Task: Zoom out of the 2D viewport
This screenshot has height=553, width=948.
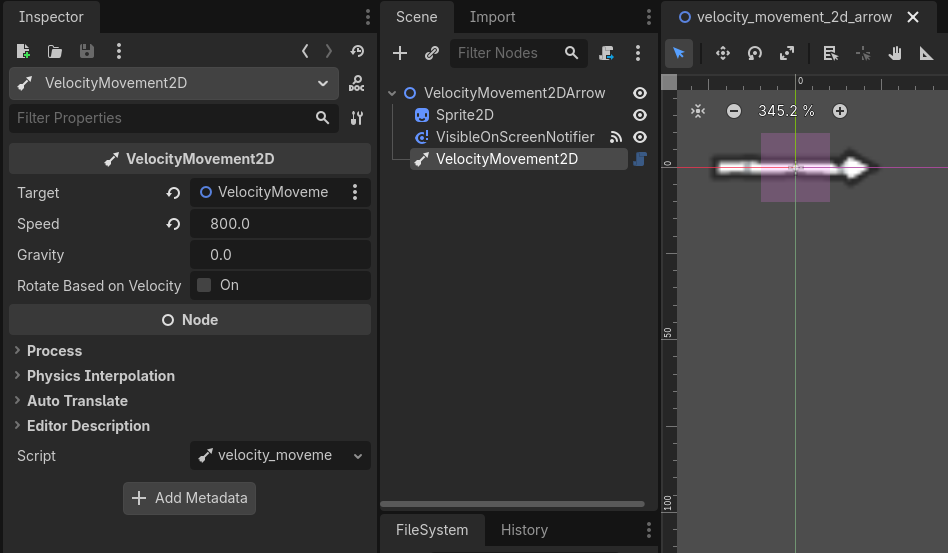Action: [x=734, y=111]
